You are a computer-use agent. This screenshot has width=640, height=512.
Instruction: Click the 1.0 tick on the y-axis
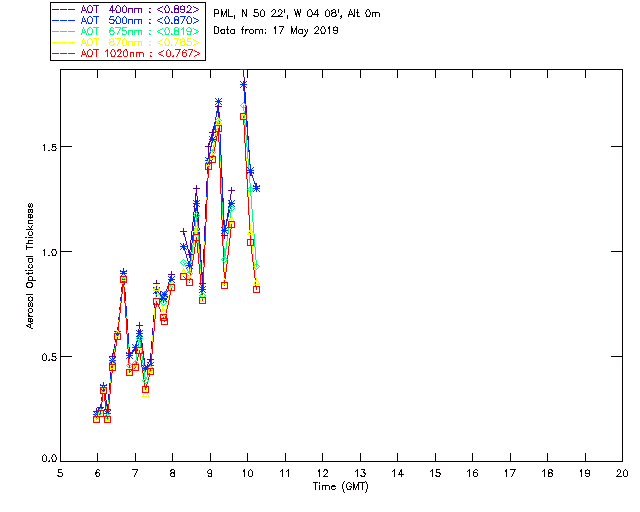coord(46,251)
